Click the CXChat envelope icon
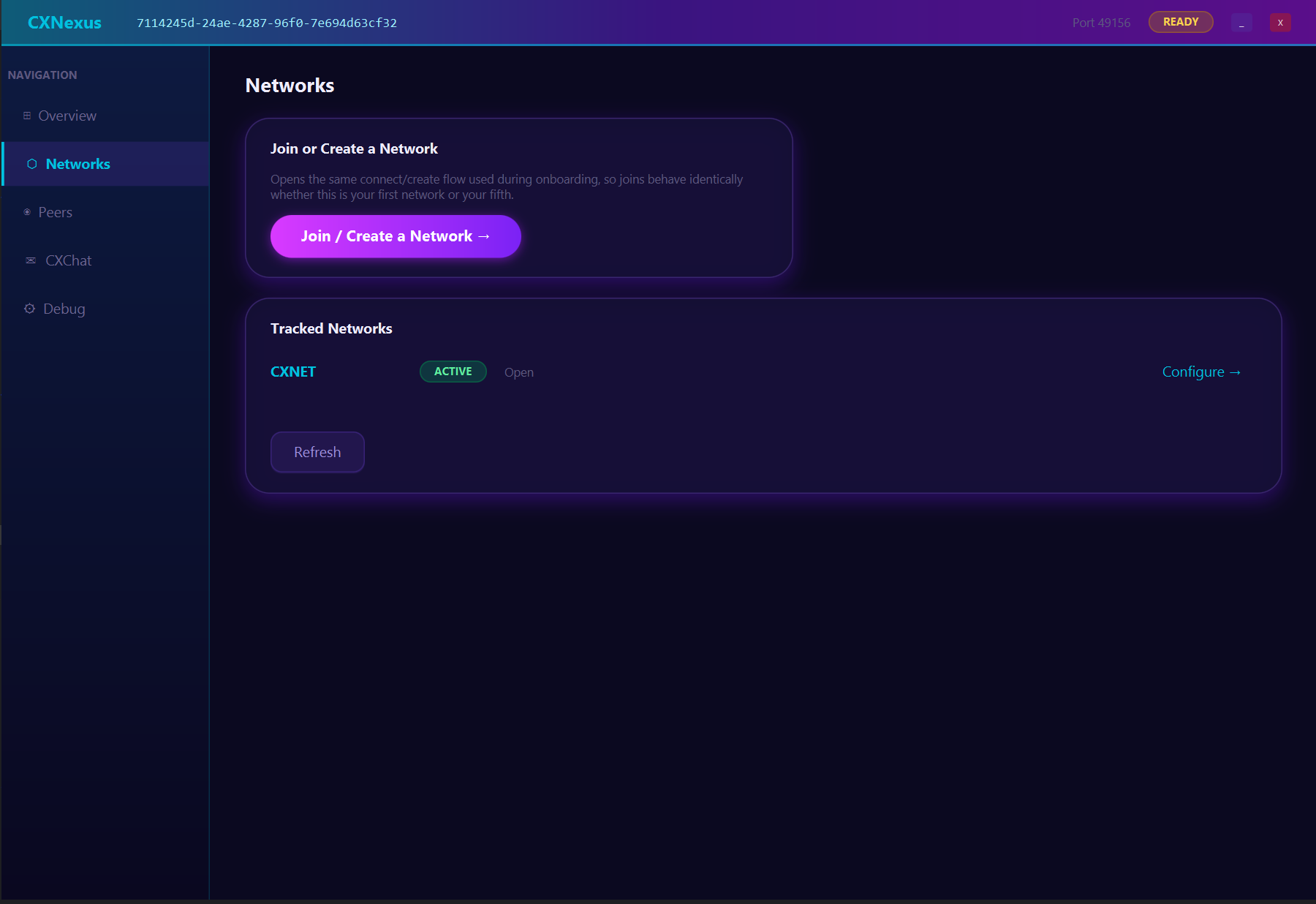Image resolution: width=1316 pixels, height=904 pixels. pyautogui.click(x=31, y=260)
